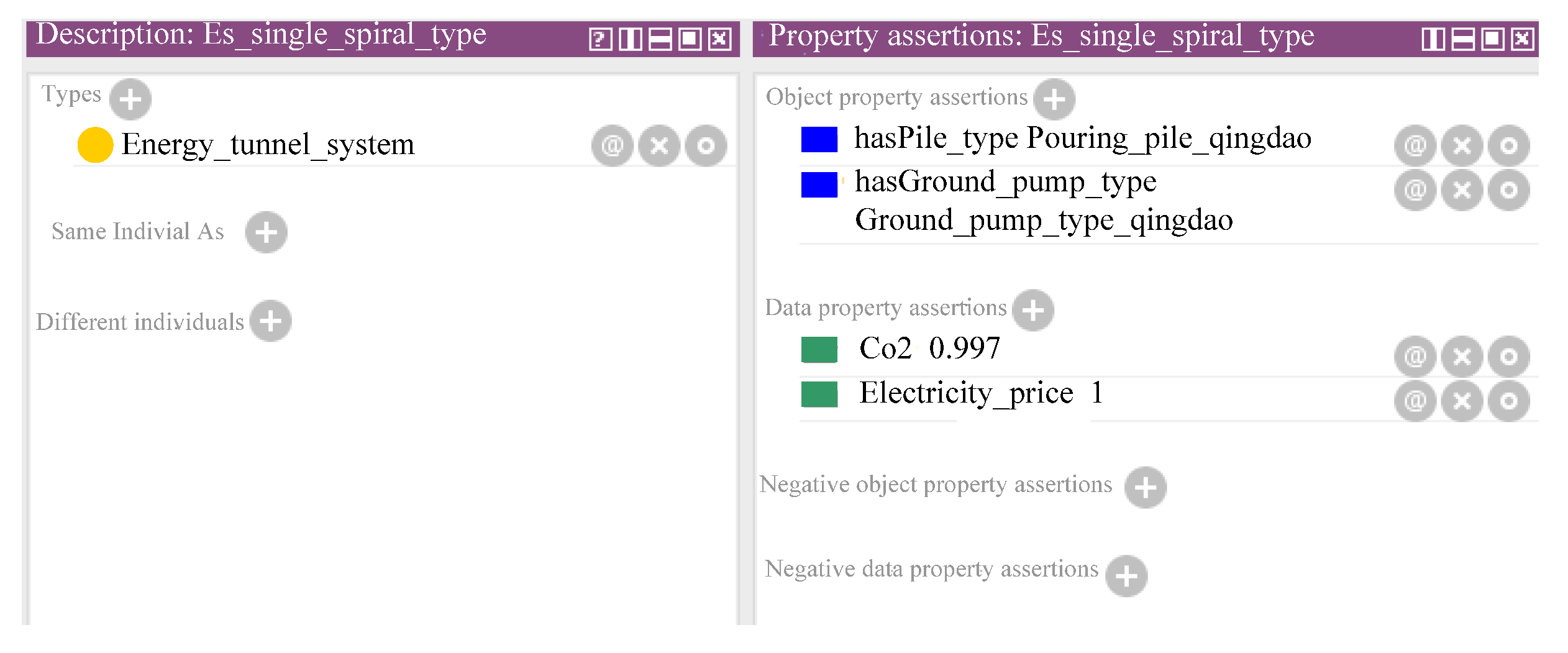Add a negative object property assertion
Image resolution: width=1568 pixels, height=653 pixels.
[x=1145, y=488]
